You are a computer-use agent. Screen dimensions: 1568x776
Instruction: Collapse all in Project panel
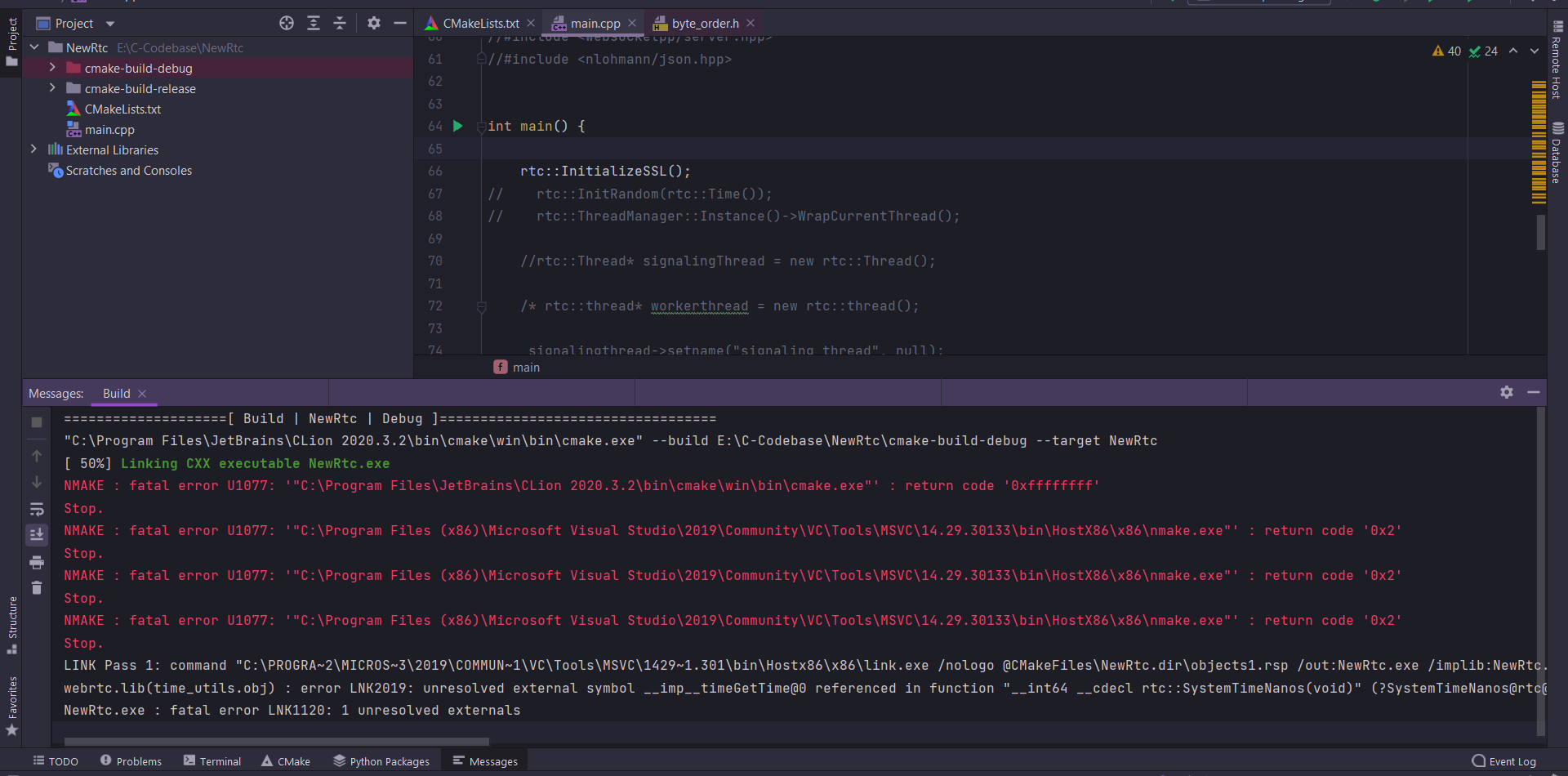pyautogui.click(x=340, y=23)
